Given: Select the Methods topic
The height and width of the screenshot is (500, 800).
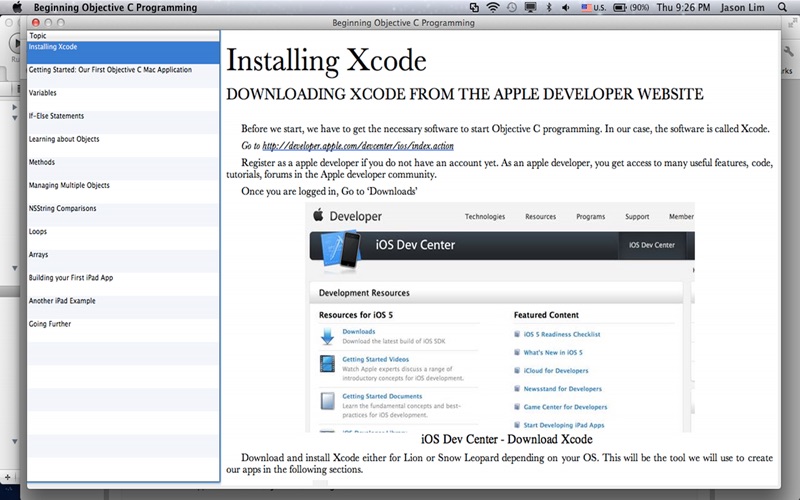Looking at the screenshot, I should tap(123, 168).
